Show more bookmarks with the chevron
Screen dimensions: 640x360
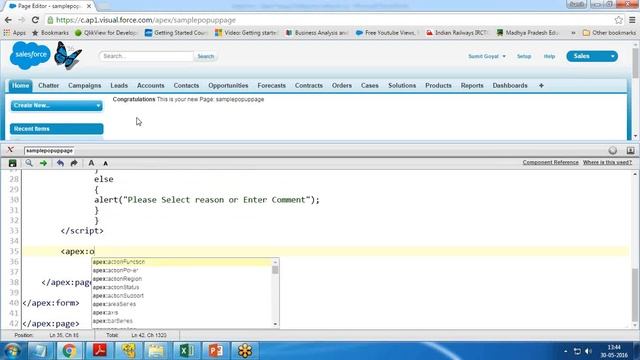[x=573, y=33]
